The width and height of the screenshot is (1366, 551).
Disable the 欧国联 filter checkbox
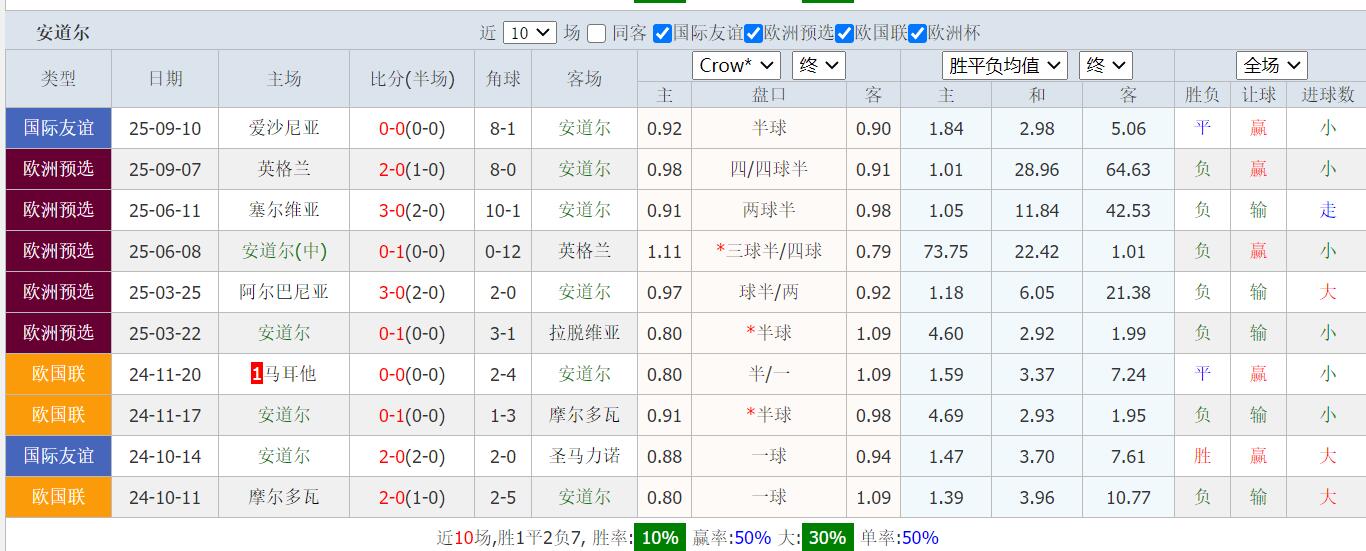click(845, 34)
